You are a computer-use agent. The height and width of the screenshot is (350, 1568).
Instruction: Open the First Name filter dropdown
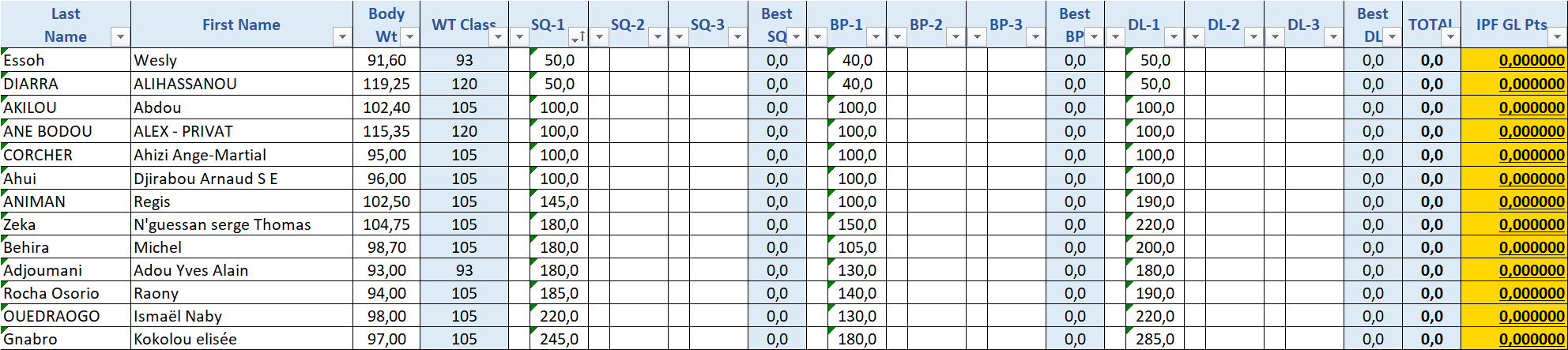point(342,36)
